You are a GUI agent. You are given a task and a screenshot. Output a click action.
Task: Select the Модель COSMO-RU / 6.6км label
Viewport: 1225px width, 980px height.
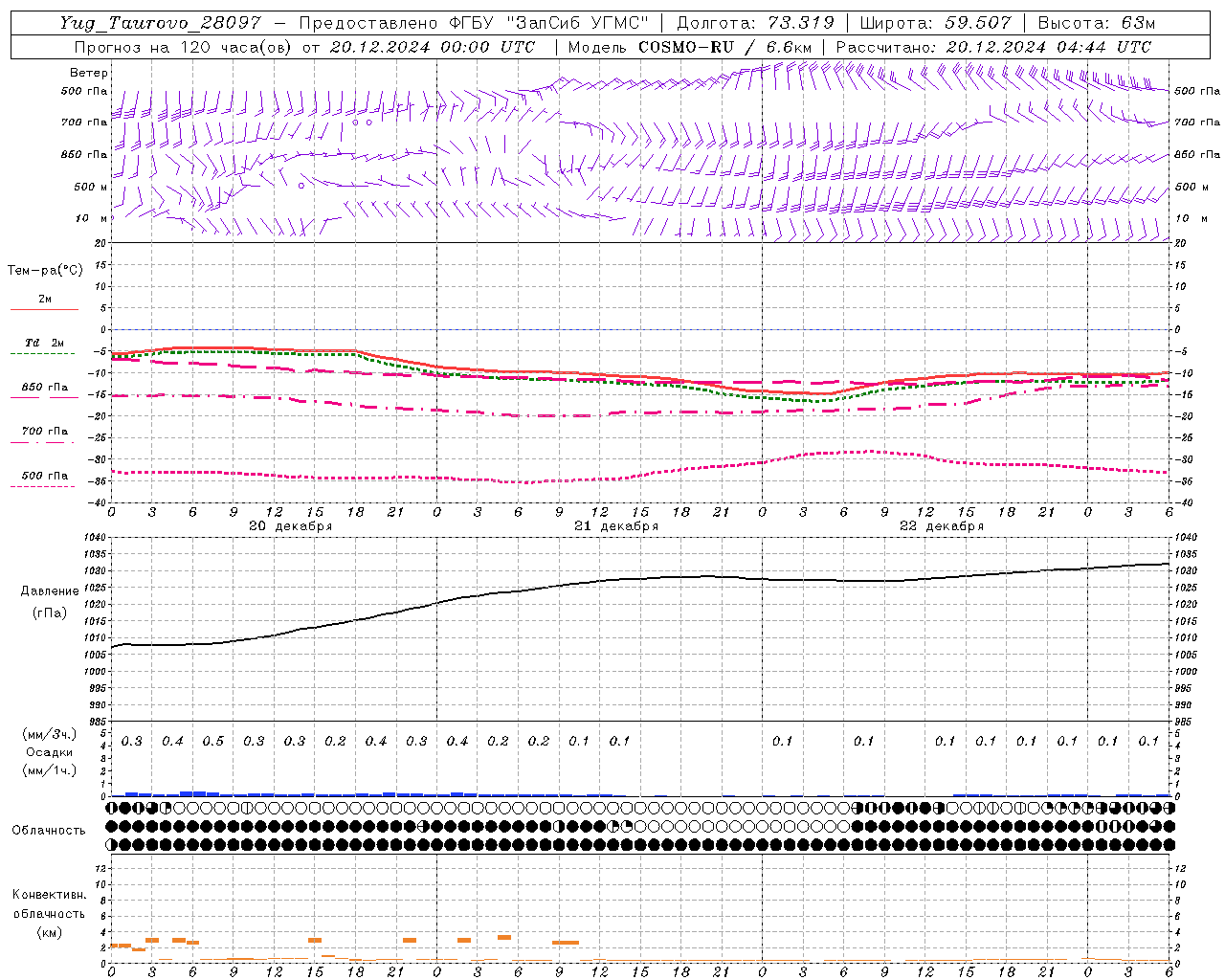coord(690,47)
